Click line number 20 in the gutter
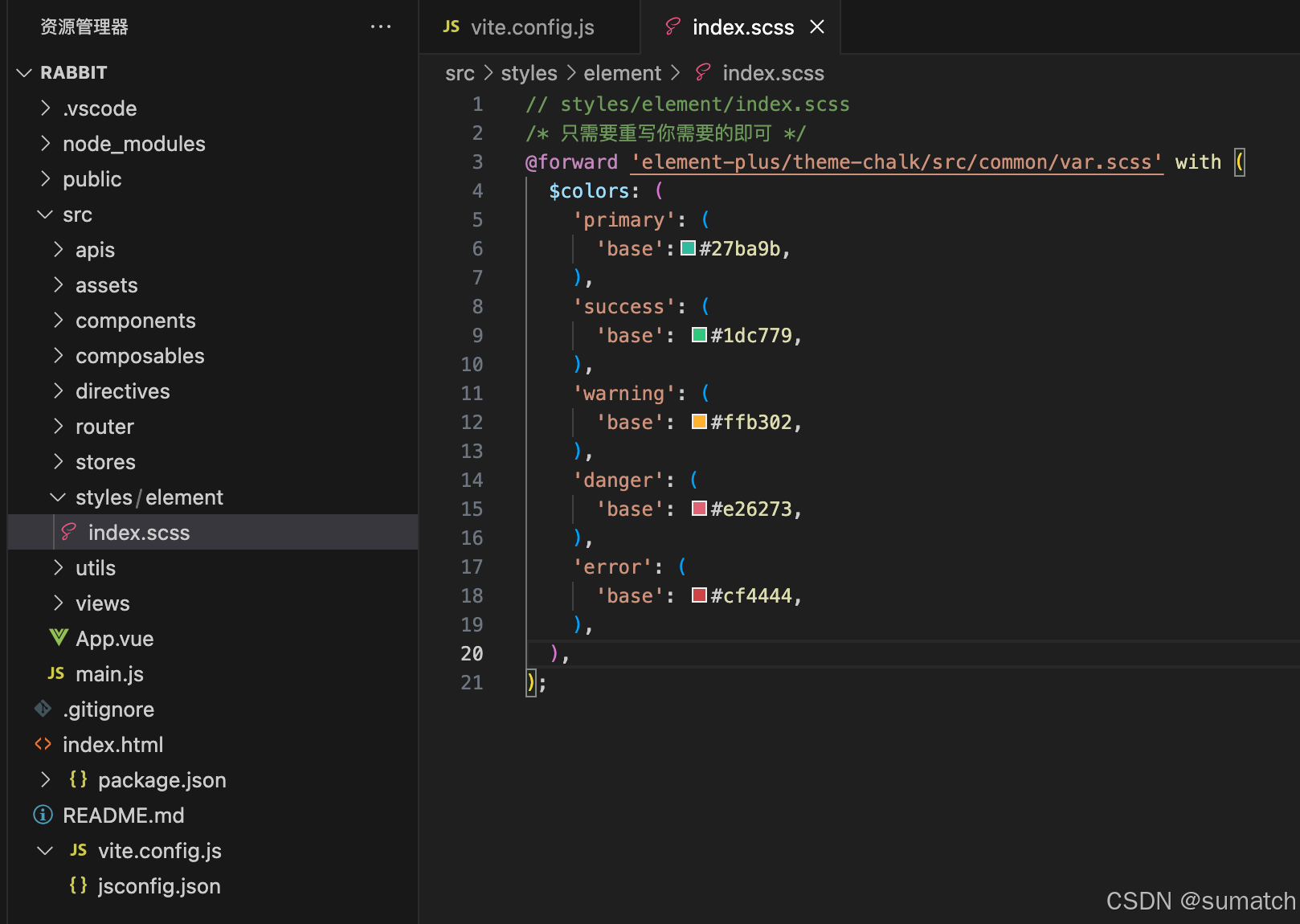1300x924 pixels. pos(472,654)
